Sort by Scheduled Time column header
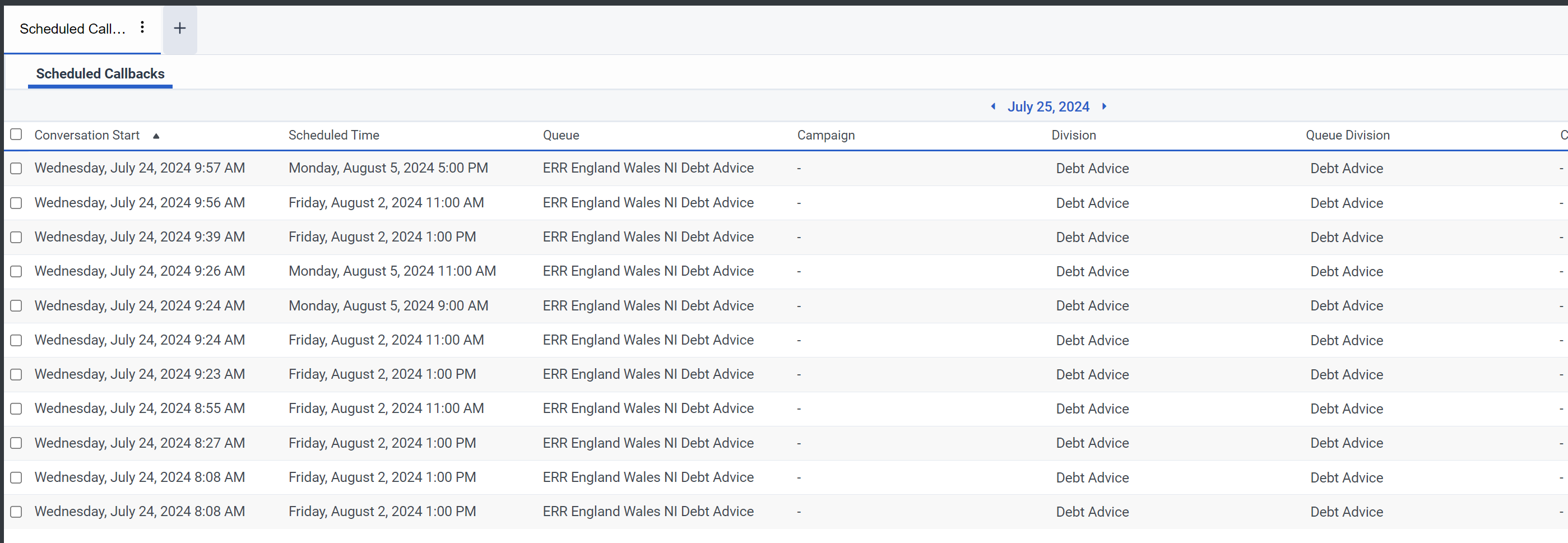Image resolution: width=1568 pixels, height=543 pixels. [x=333, y=135]
